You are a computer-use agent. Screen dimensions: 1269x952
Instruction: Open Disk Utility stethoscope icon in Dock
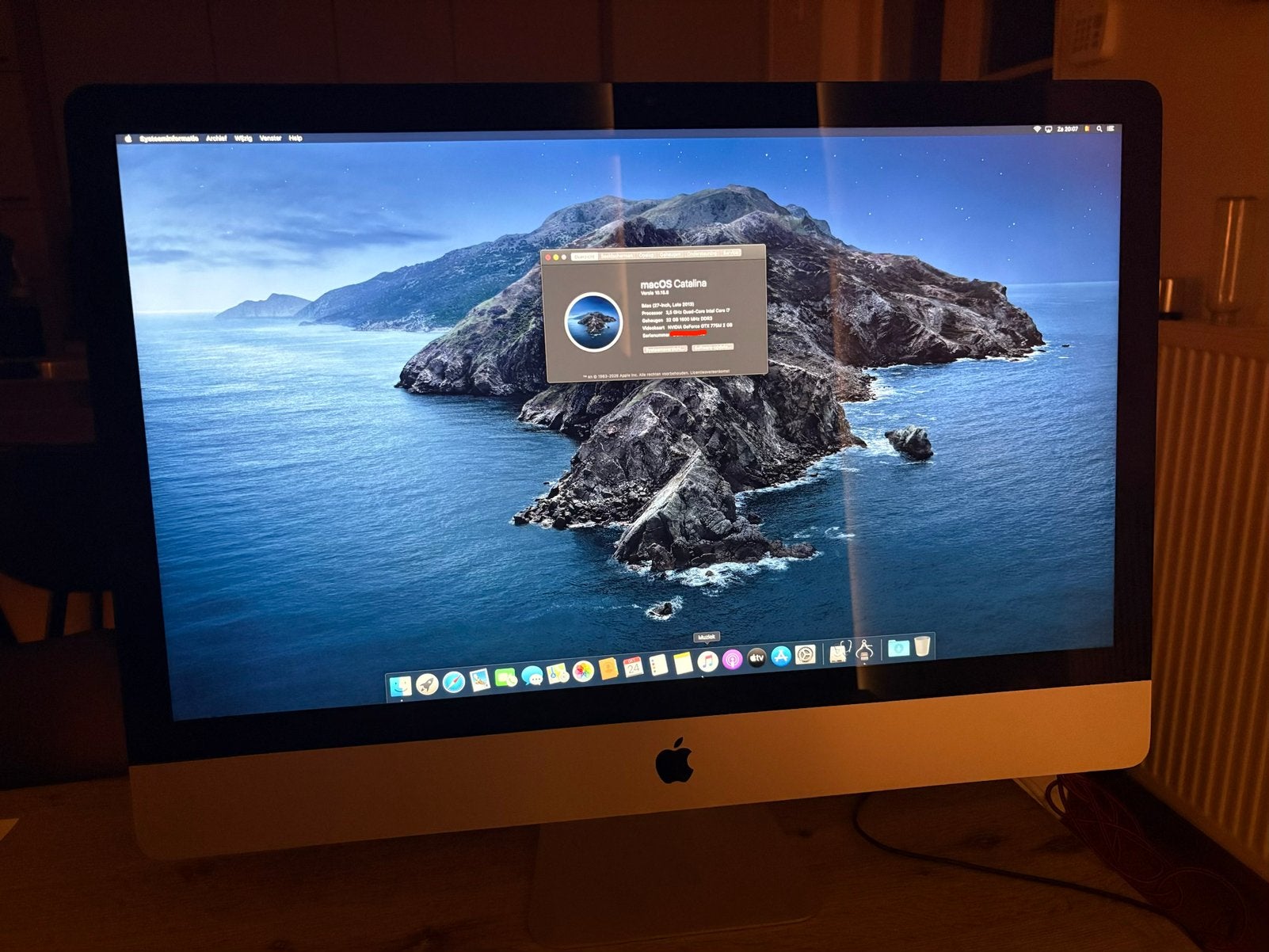(x=839, y=651)
